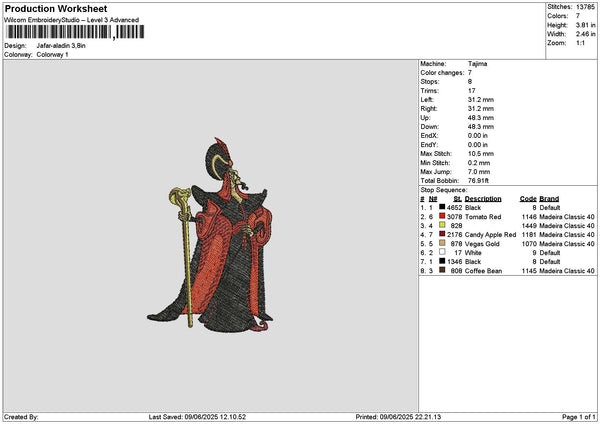The image size is (600, 424).
Task: Click the Candy Apple Red swatch
Action: [442, 234]
